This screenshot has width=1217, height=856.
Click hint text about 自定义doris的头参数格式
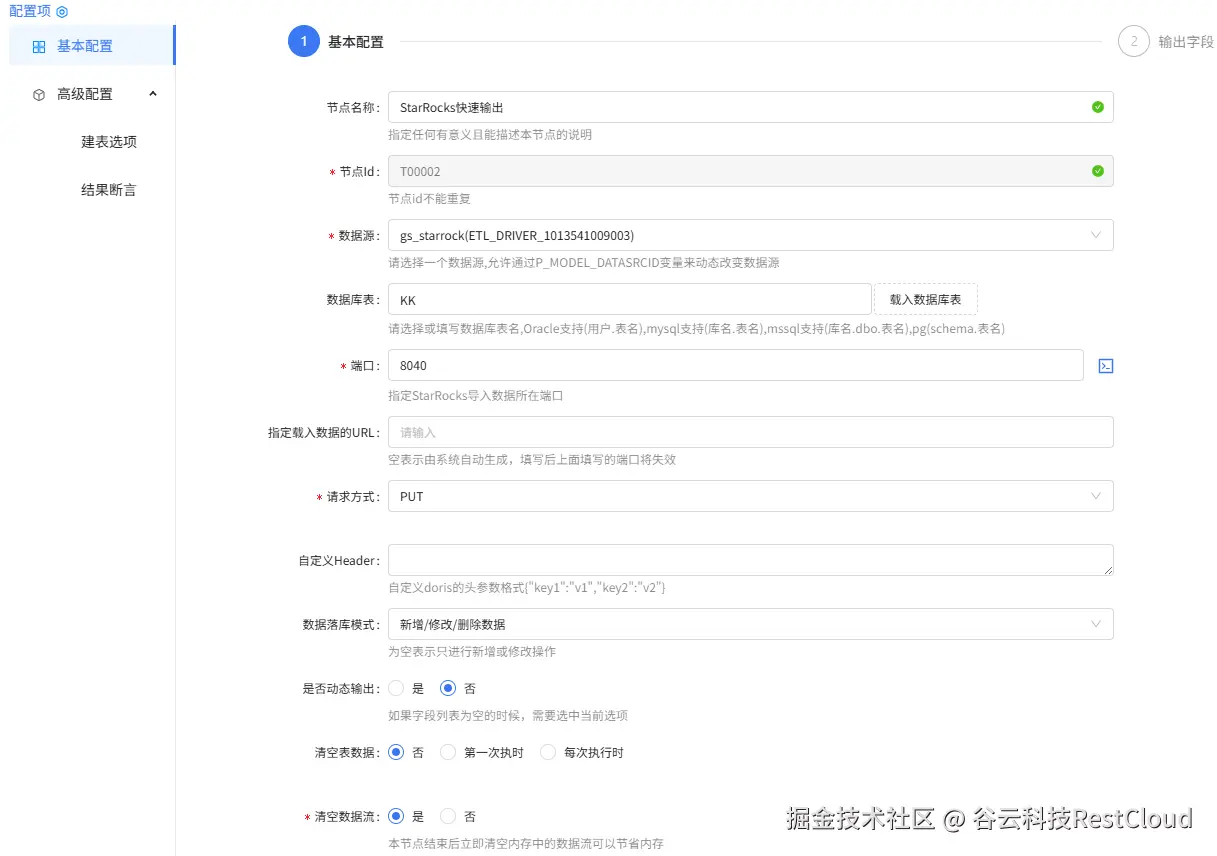click(527, 588)
